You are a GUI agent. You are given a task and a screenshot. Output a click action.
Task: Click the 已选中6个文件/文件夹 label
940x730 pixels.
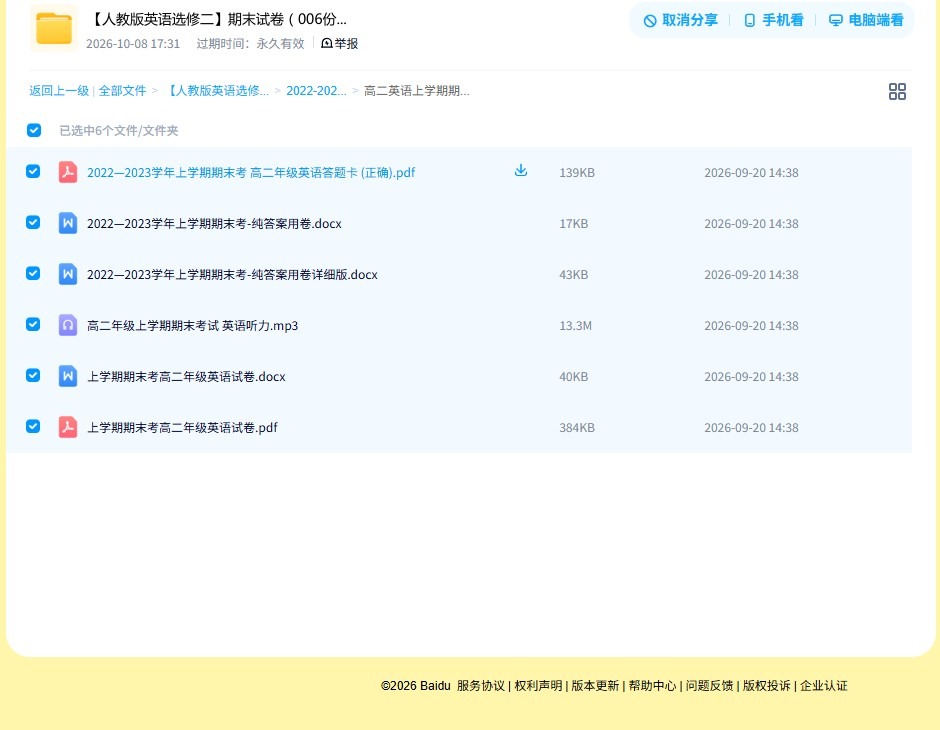pyautogui.click(x=118, y=131)
